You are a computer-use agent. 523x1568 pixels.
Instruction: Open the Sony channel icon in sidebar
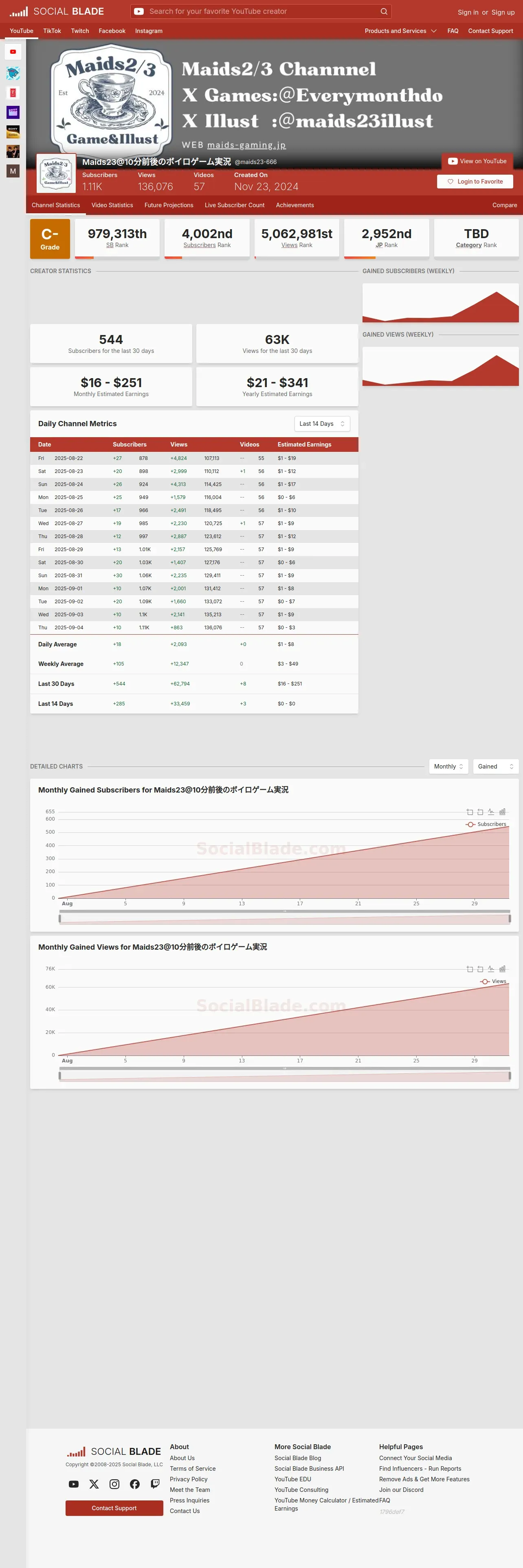[13, 131]
